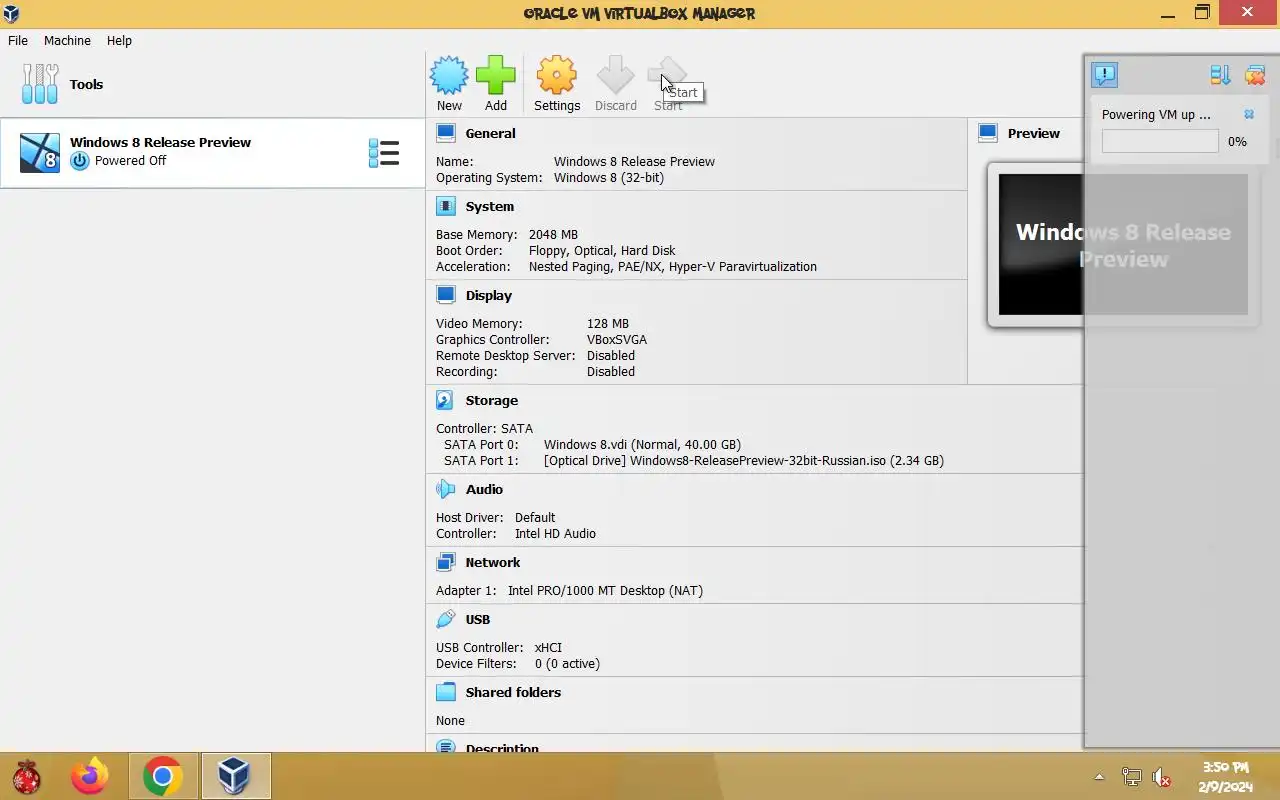Open the Storage section heading link
1280x800 pixels.
click(491, 400)
